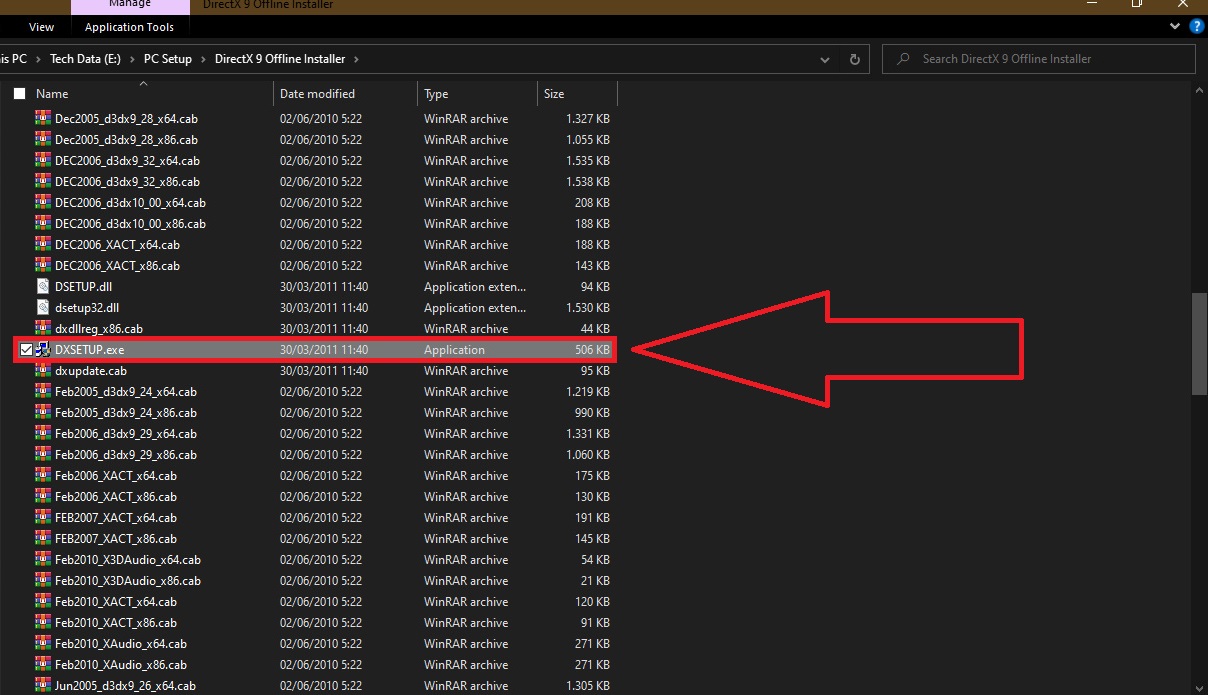
Task: Click the archive icon of Jun2005_d3dx9_26_x64.cab
Action: click(x=43, y=685)
